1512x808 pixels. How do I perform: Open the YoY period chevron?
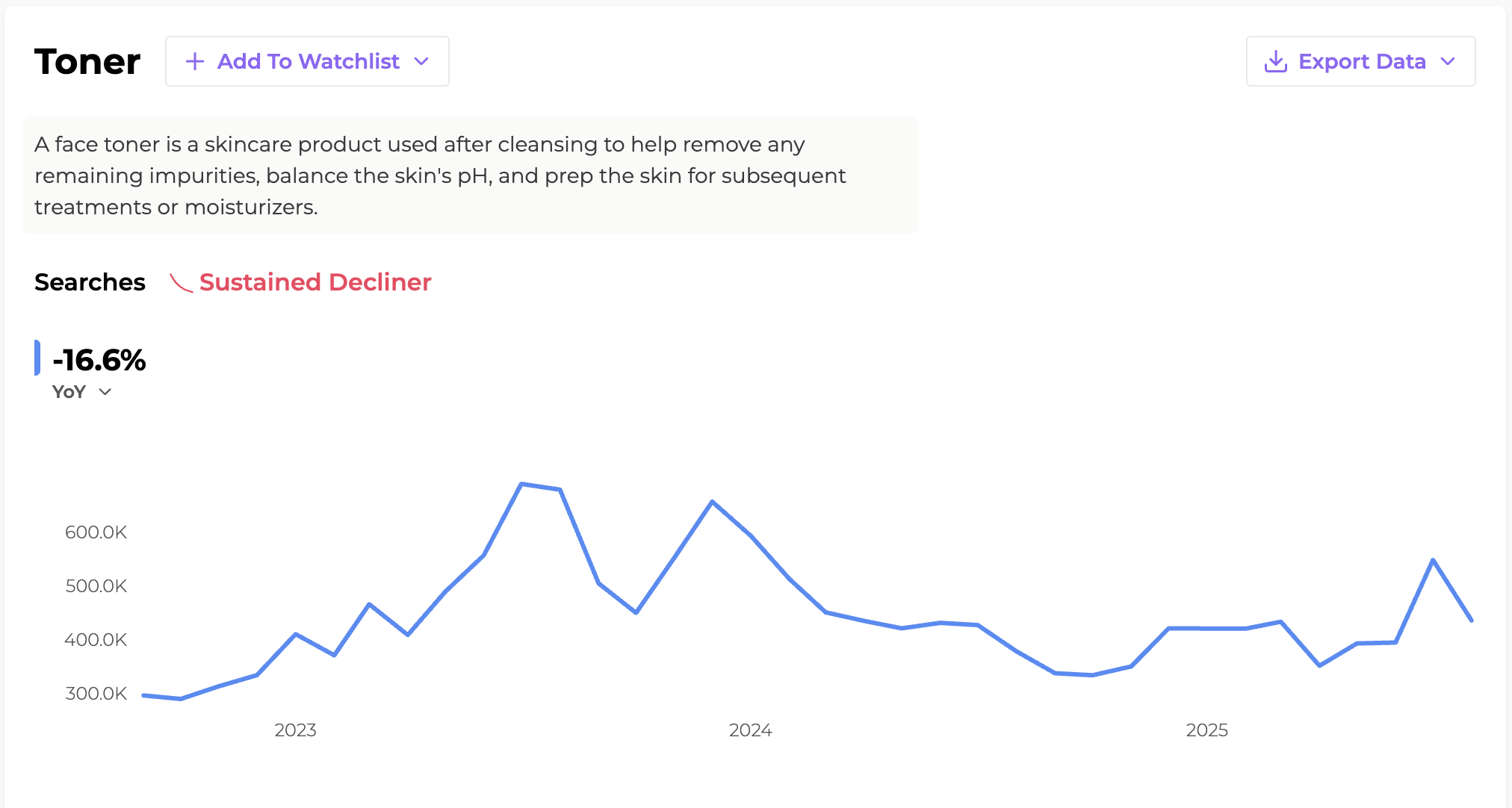(105, 392)
